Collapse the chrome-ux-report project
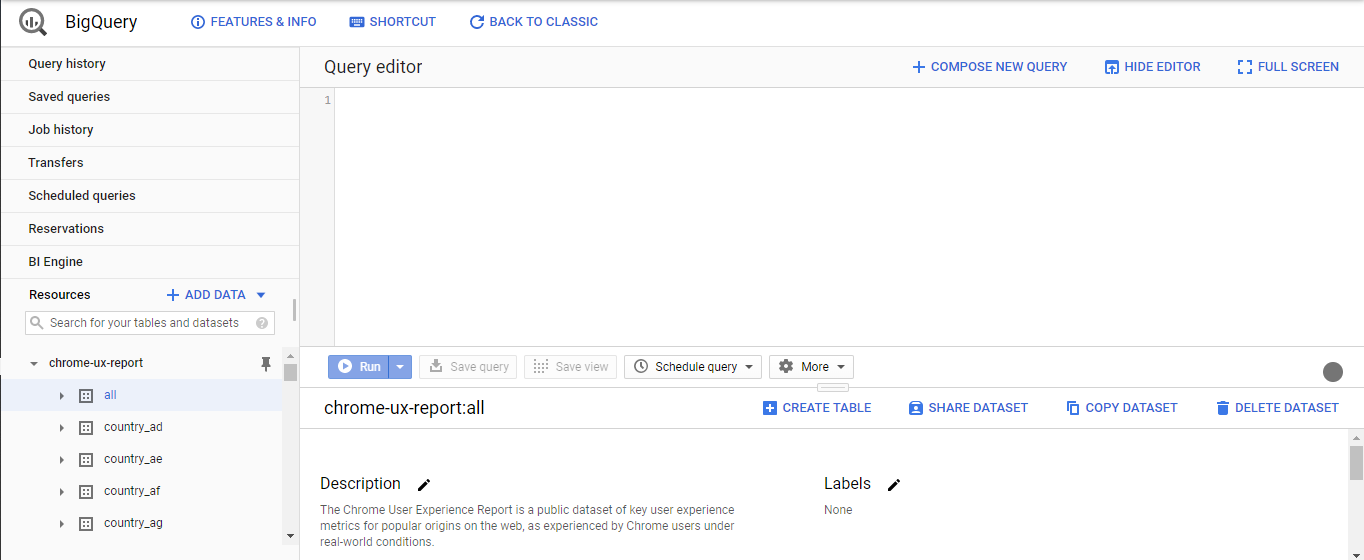Image resolution: width=1364 pixels, height=560 pixels. tap(34, 364)
